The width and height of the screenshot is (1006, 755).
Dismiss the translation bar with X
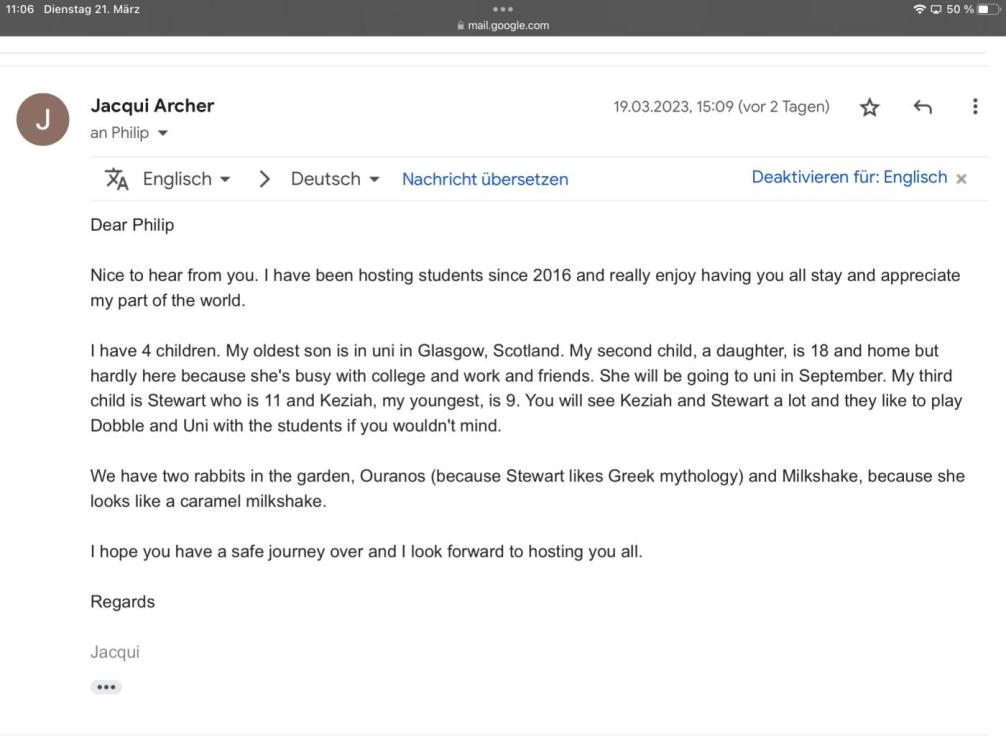962,179
